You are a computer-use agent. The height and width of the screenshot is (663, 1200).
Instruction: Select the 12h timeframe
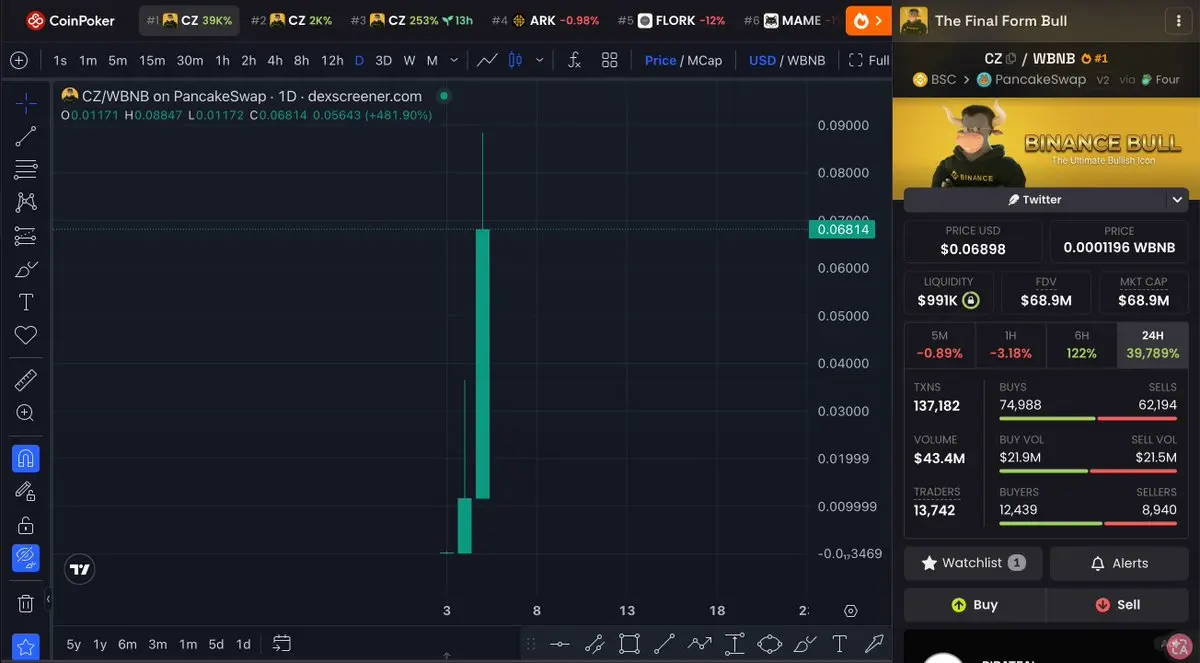point(332,60)
